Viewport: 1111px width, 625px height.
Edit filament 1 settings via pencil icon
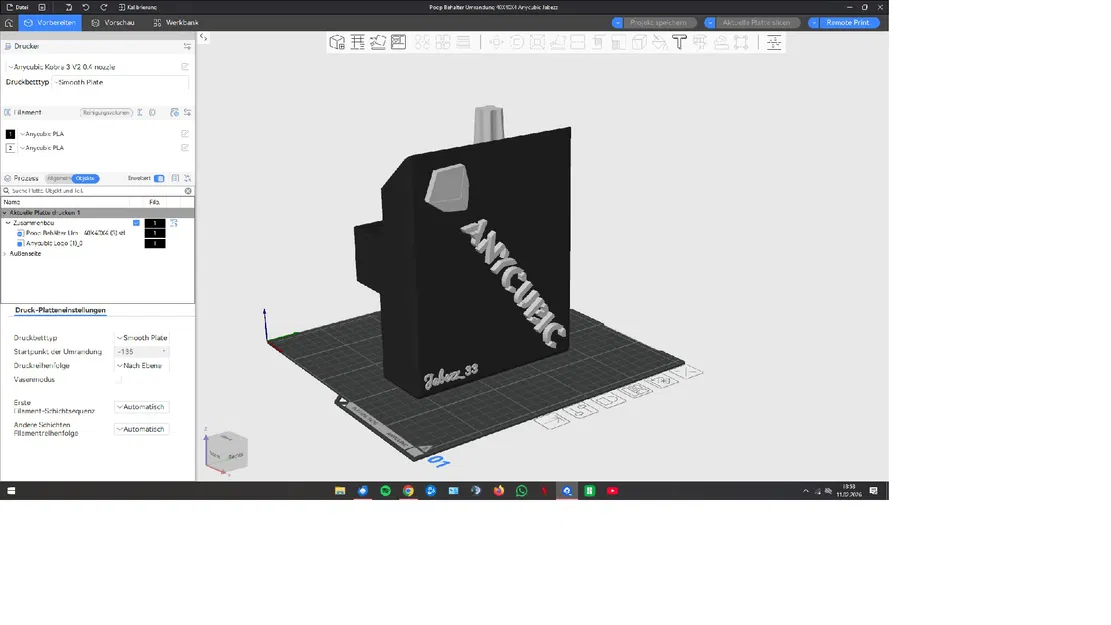185,133
